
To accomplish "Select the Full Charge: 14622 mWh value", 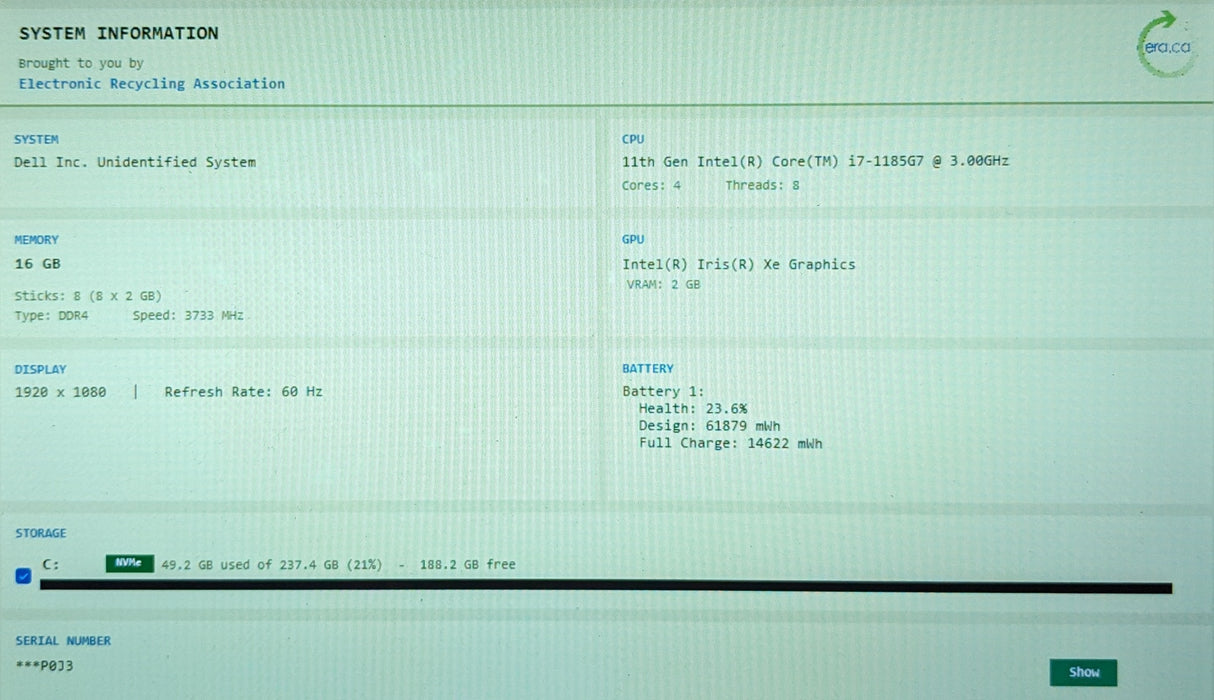I will coord(731,443).
